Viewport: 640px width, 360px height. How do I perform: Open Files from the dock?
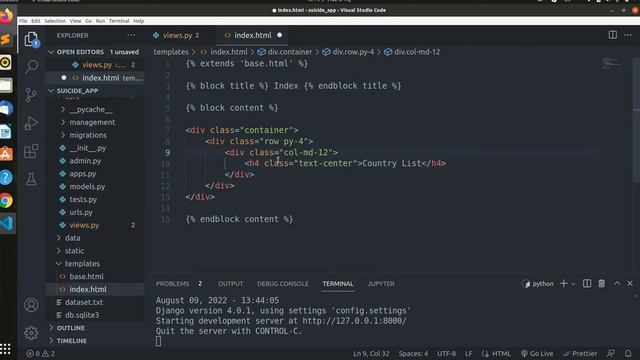tap(6, 86)
